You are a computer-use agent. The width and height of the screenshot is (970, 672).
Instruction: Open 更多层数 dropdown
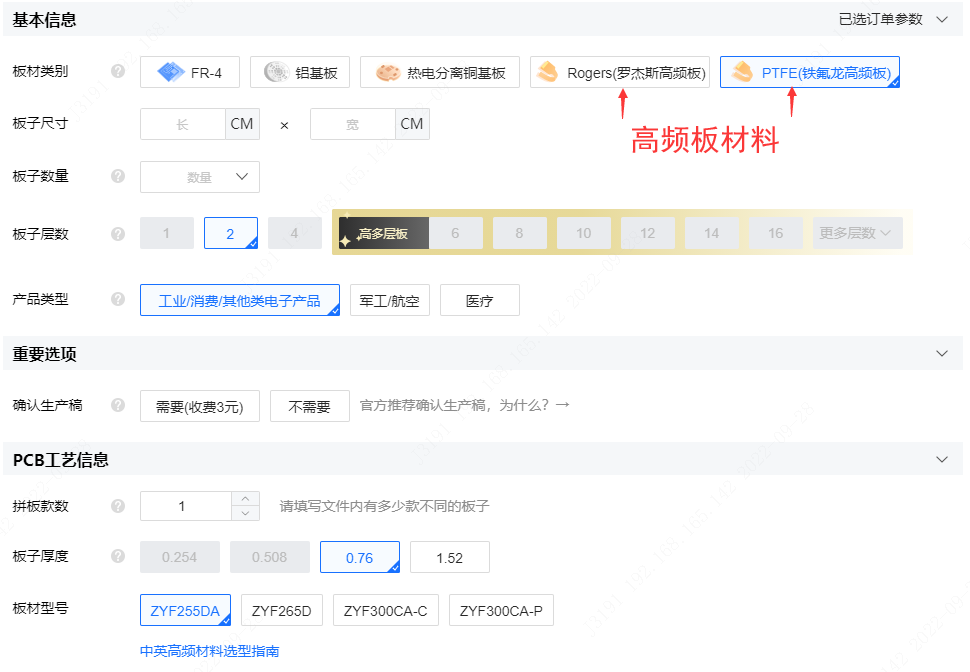click(857, 233)
